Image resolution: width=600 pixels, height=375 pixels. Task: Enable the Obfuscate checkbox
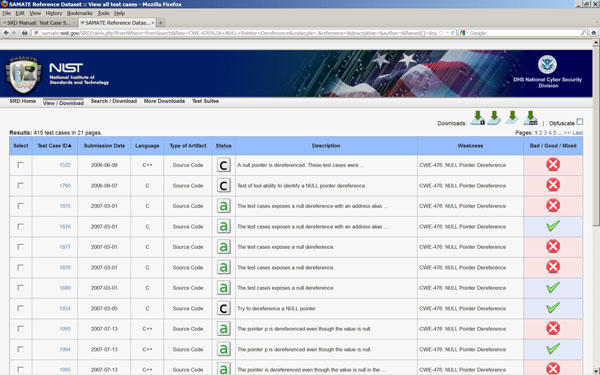[x=580, y=122]
